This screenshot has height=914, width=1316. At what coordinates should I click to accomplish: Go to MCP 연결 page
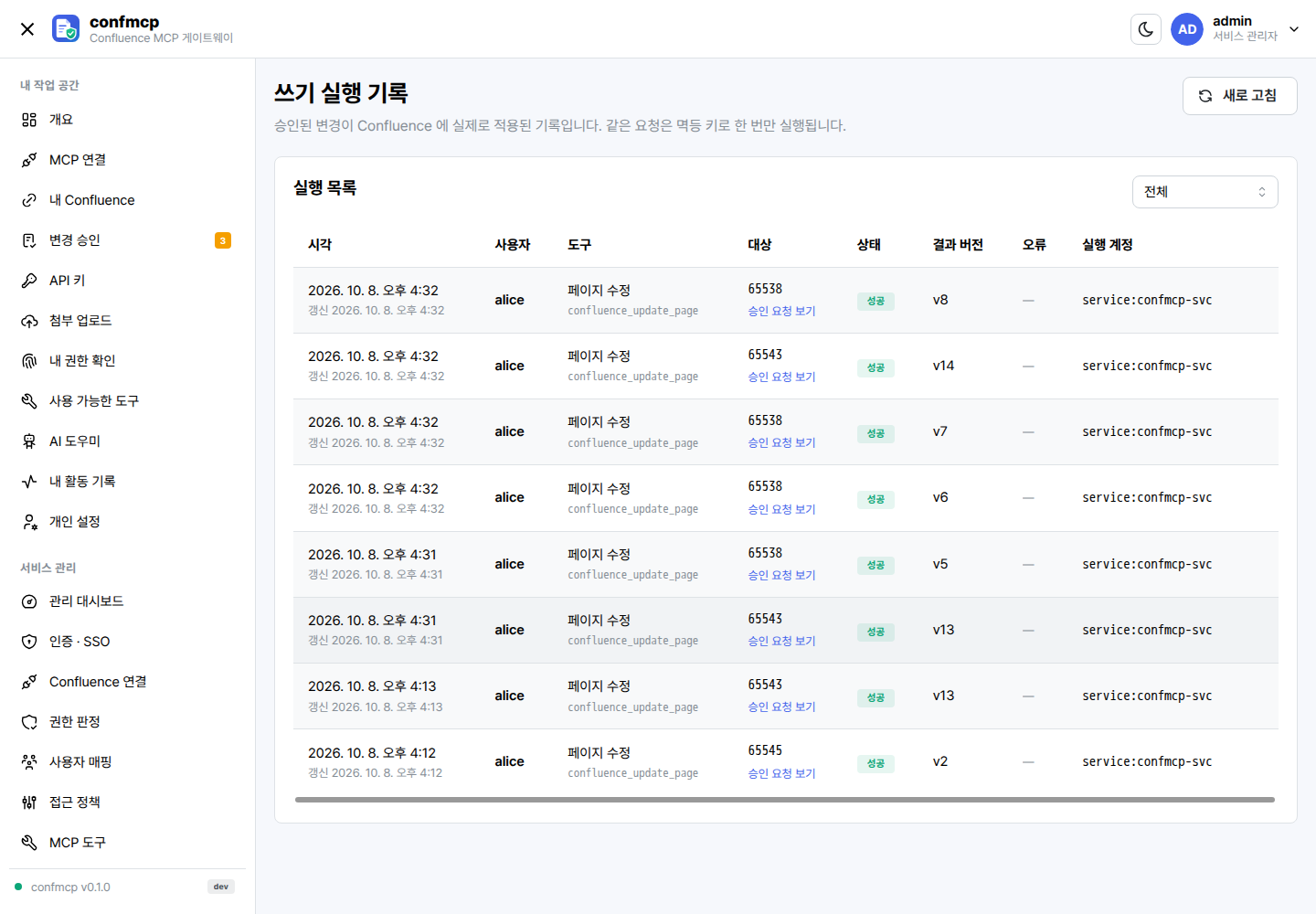[x=127, y=160]
